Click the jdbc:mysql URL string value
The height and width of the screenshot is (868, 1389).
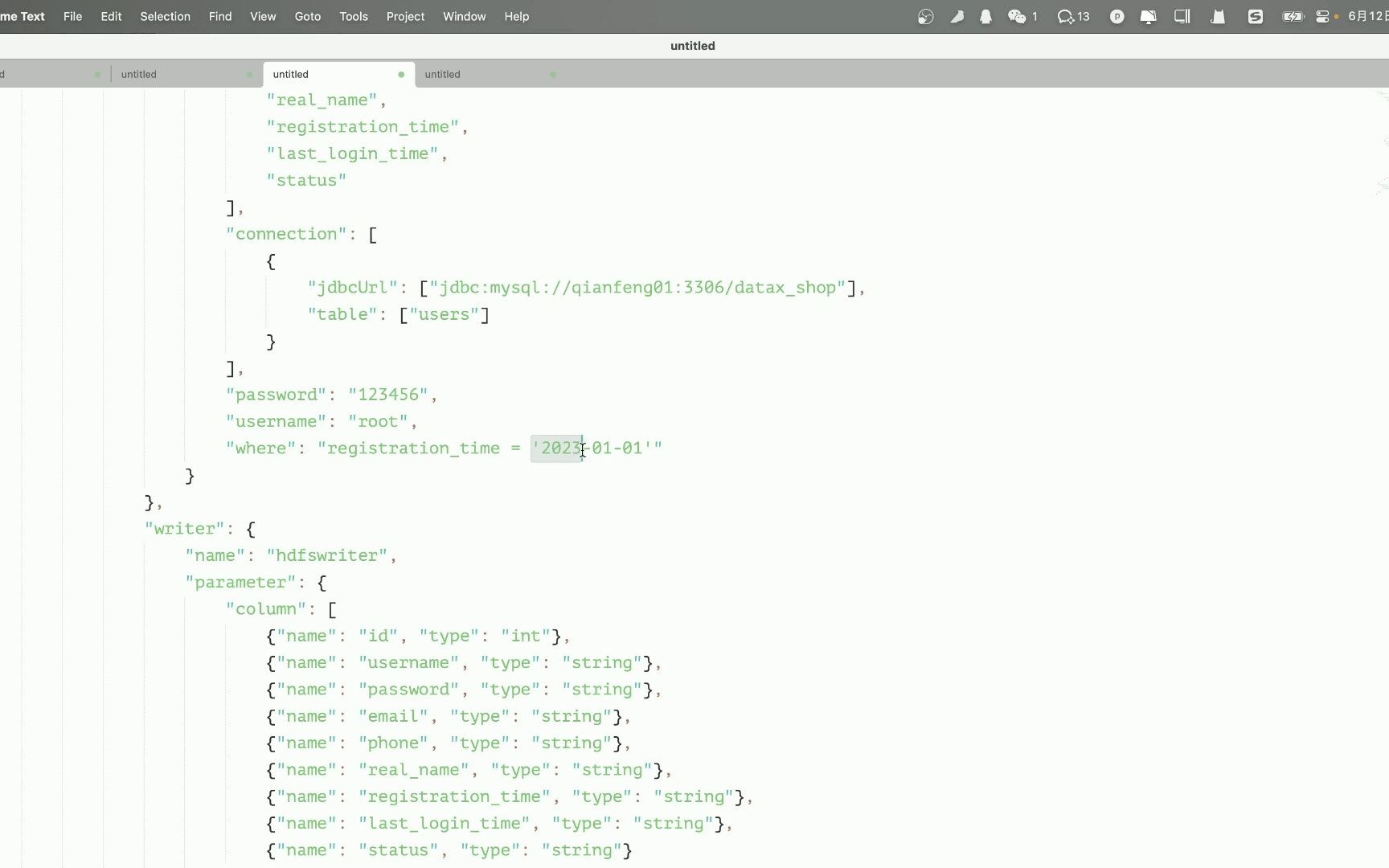pyautogui.click(x=637, y=288)
